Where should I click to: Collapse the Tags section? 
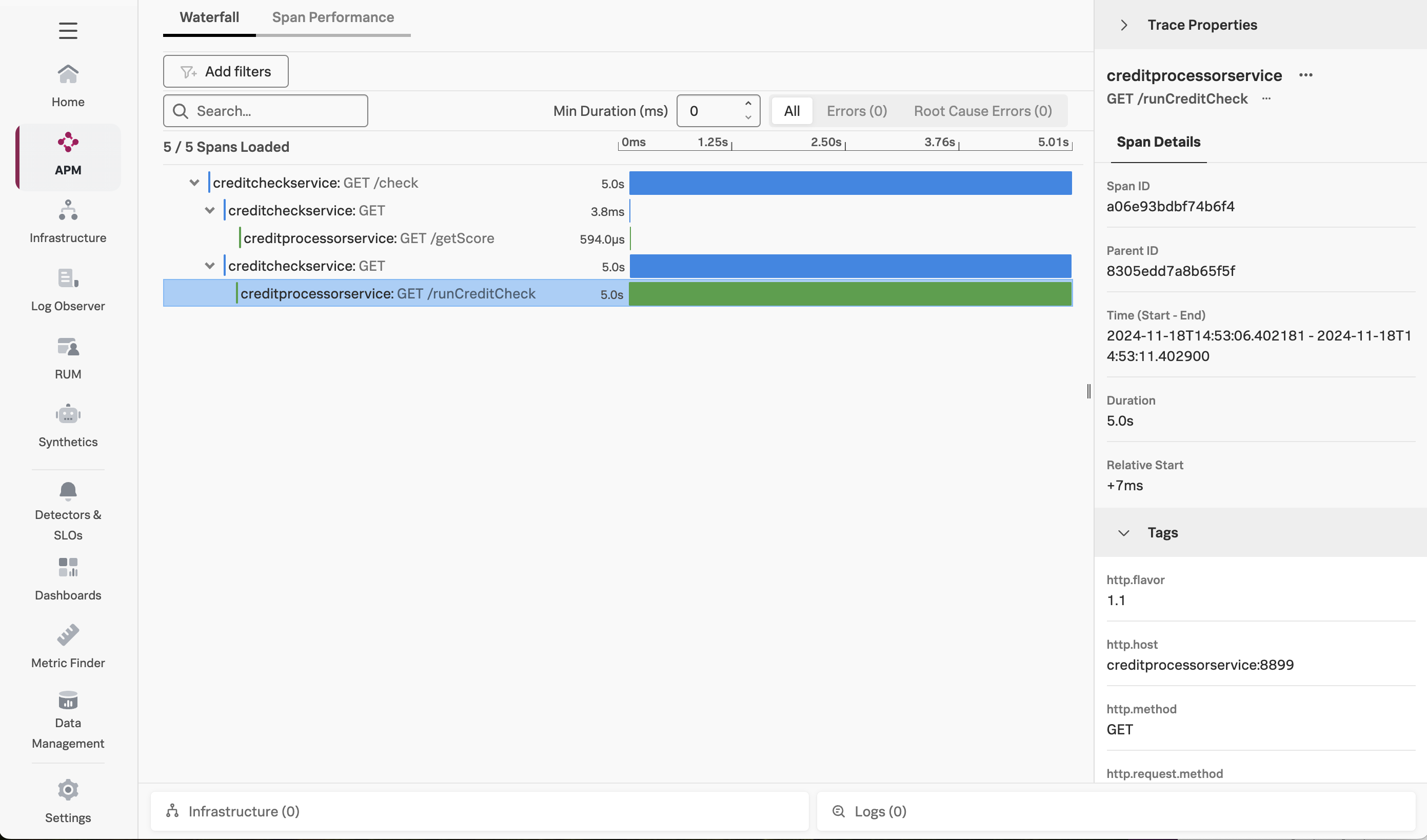click(x=1123, y=533)
